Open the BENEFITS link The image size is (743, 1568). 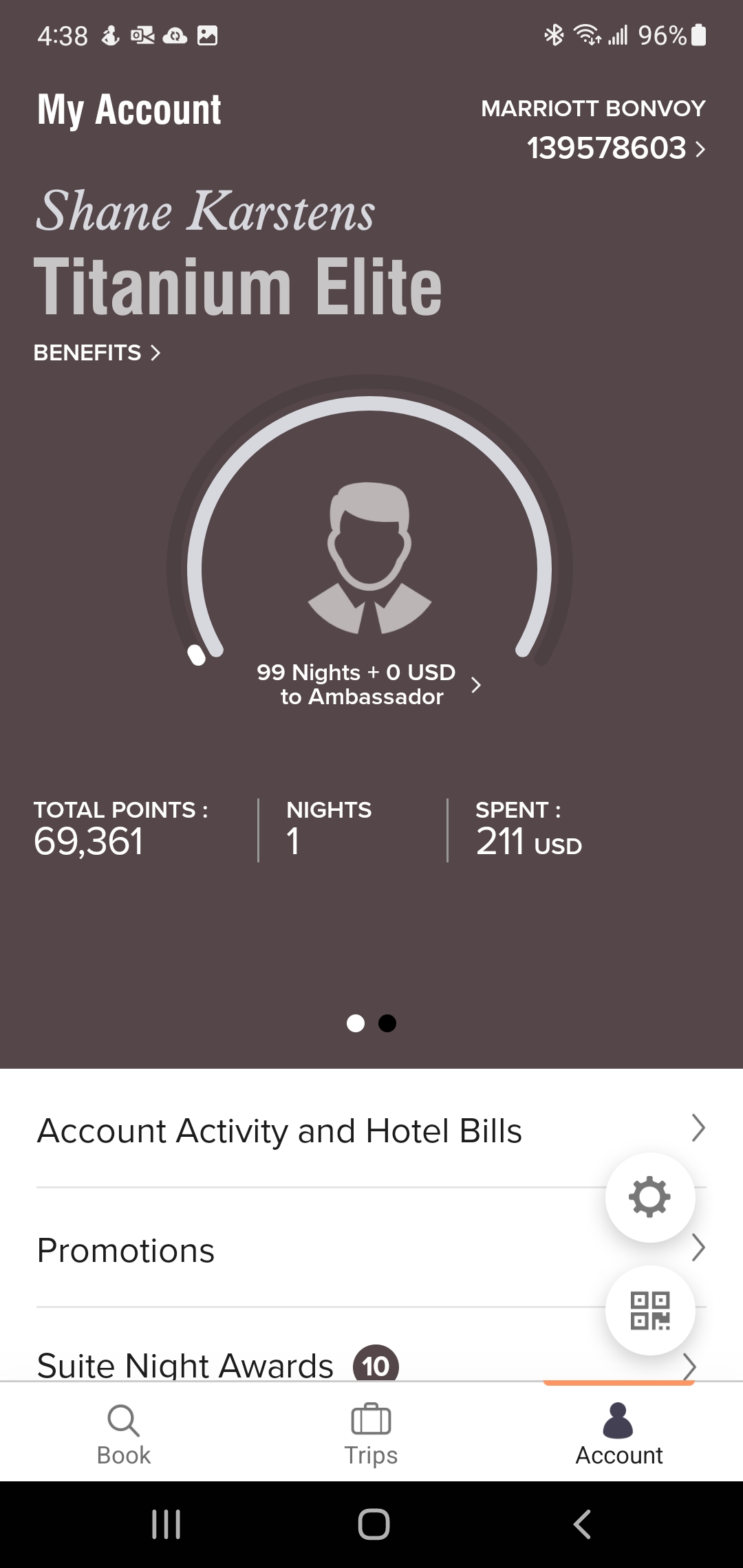point(97,353)
